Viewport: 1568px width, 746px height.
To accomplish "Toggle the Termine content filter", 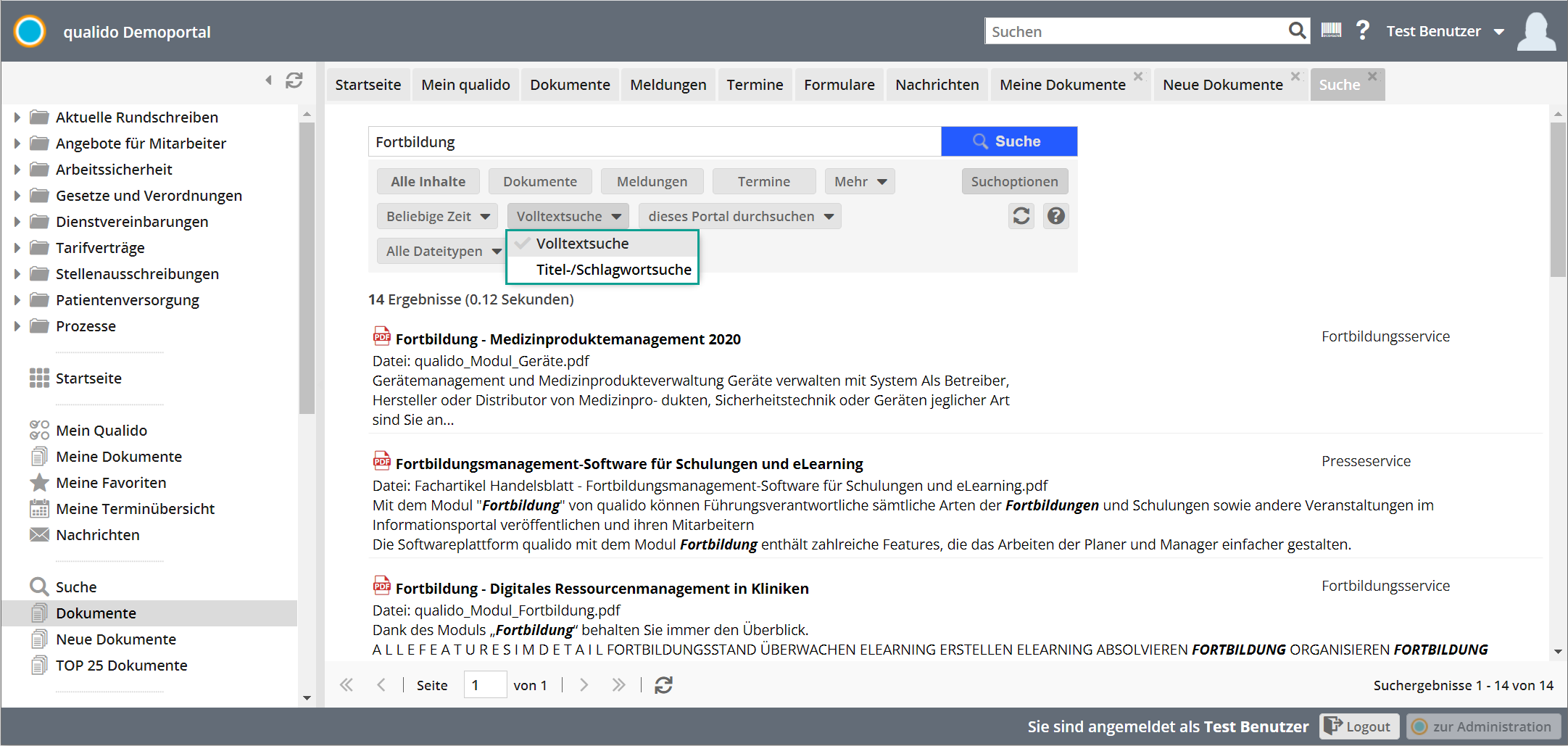I will click(x=764, y=181).
